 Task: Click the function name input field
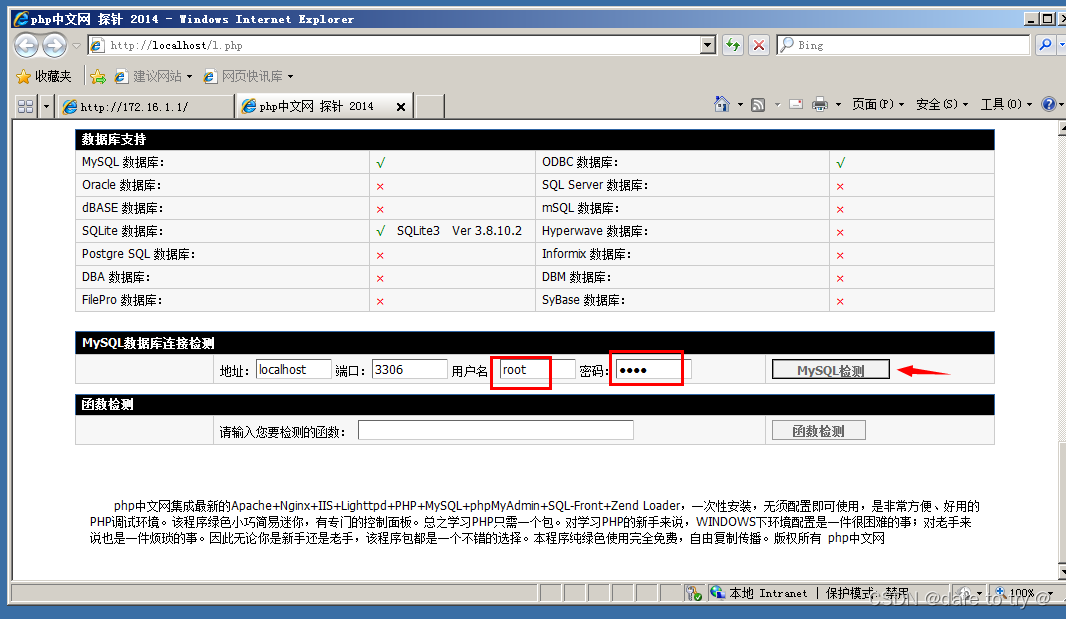pyautogui.click(x=496, y=430)
